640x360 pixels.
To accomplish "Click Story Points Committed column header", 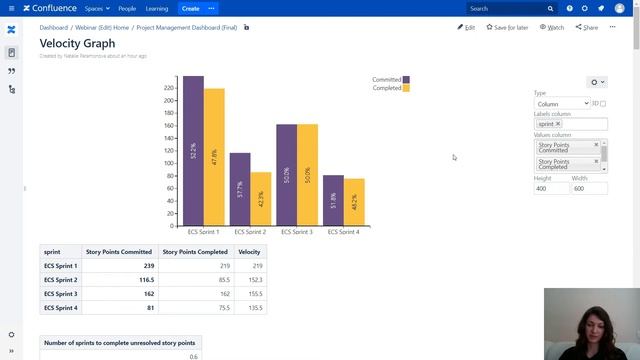I will click(x=120, y=252).
